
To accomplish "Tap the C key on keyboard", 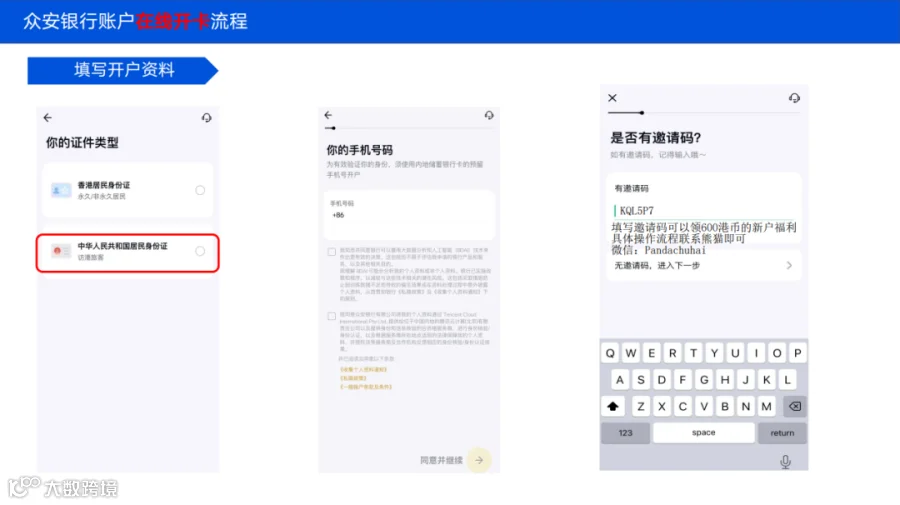I will [682, 406].
